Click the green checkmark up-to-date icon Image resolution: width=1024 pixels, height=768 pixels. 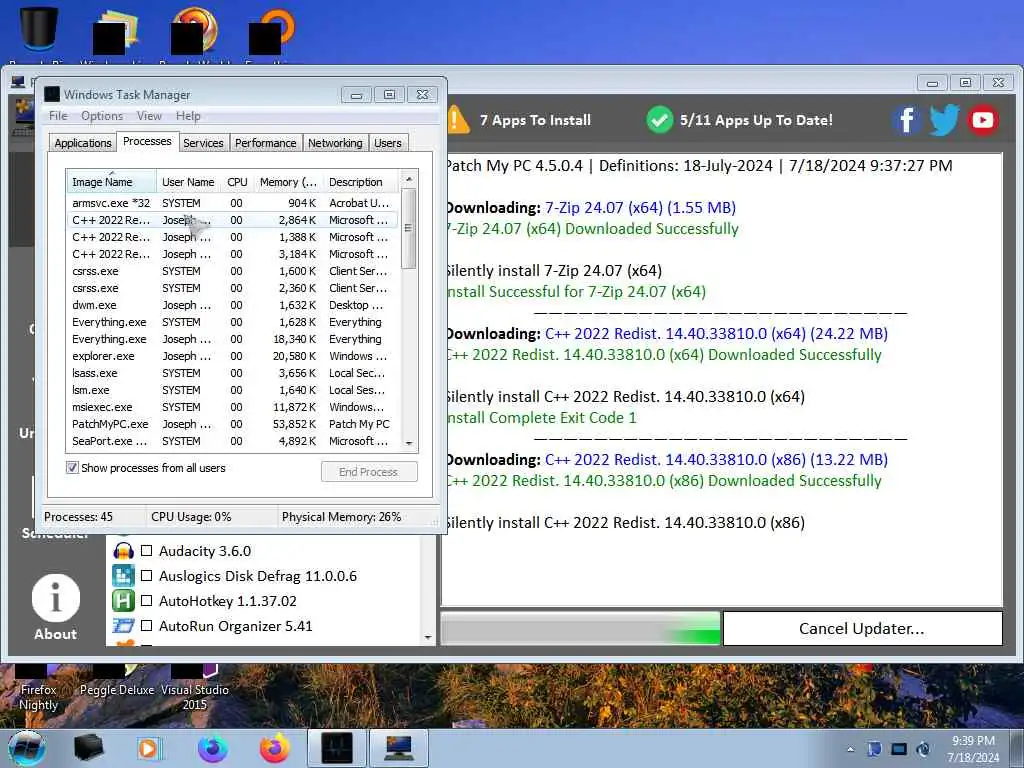click(x=660, y=120)
